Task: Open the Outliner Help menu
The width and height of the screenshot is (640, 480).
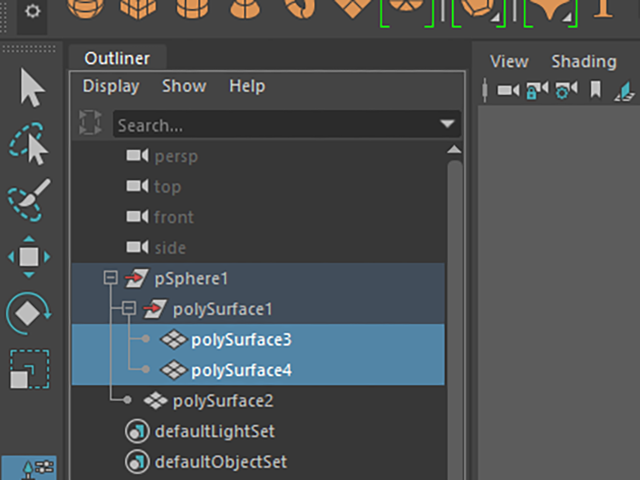Action: click(247, 86)
